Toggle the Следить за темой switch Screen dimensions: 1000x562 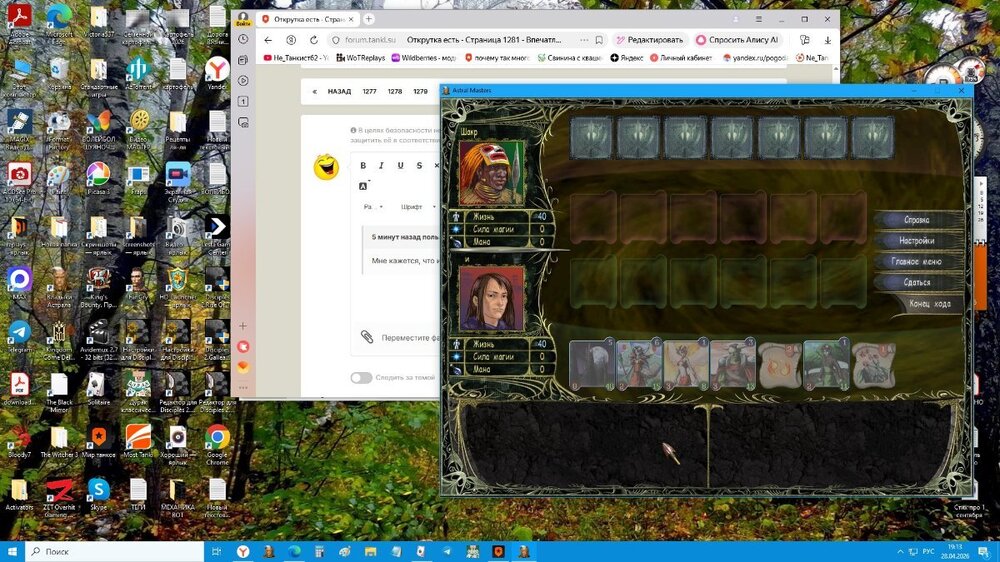[x=361, y=378]
